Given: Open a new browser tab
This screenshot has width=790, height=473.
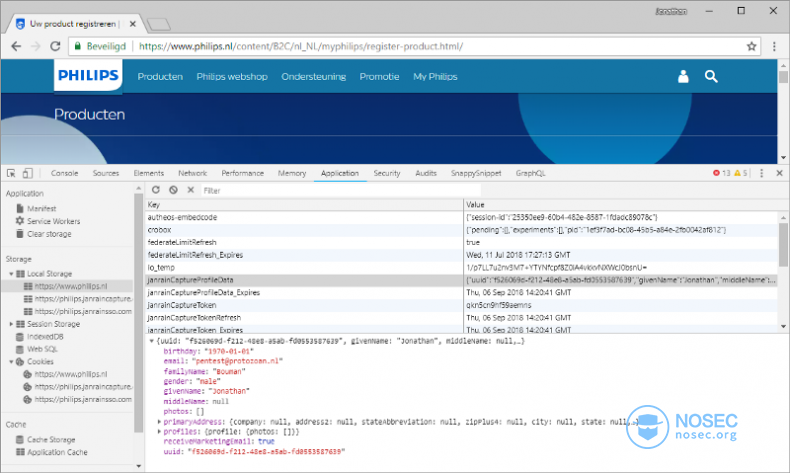Looking at the screenshot, I should click(159, 24).
